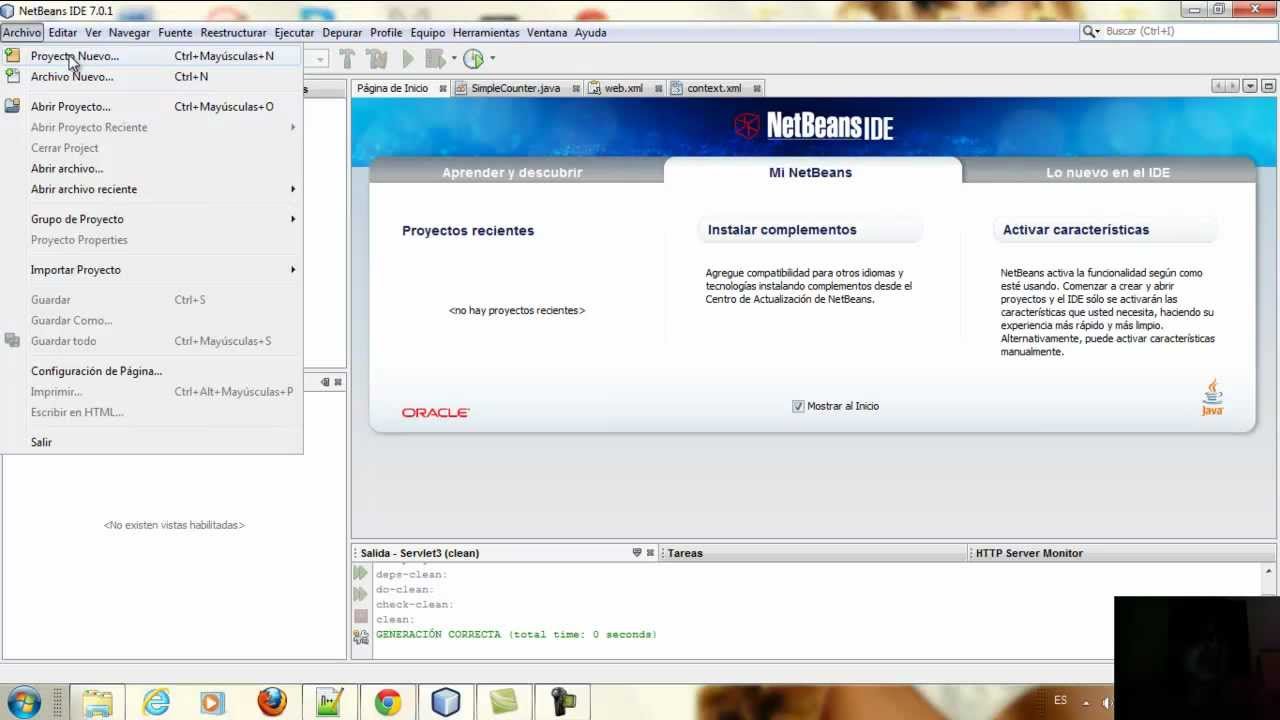Open Firefox from the taskbar
1280x720 pixels.
pos(272,702)
